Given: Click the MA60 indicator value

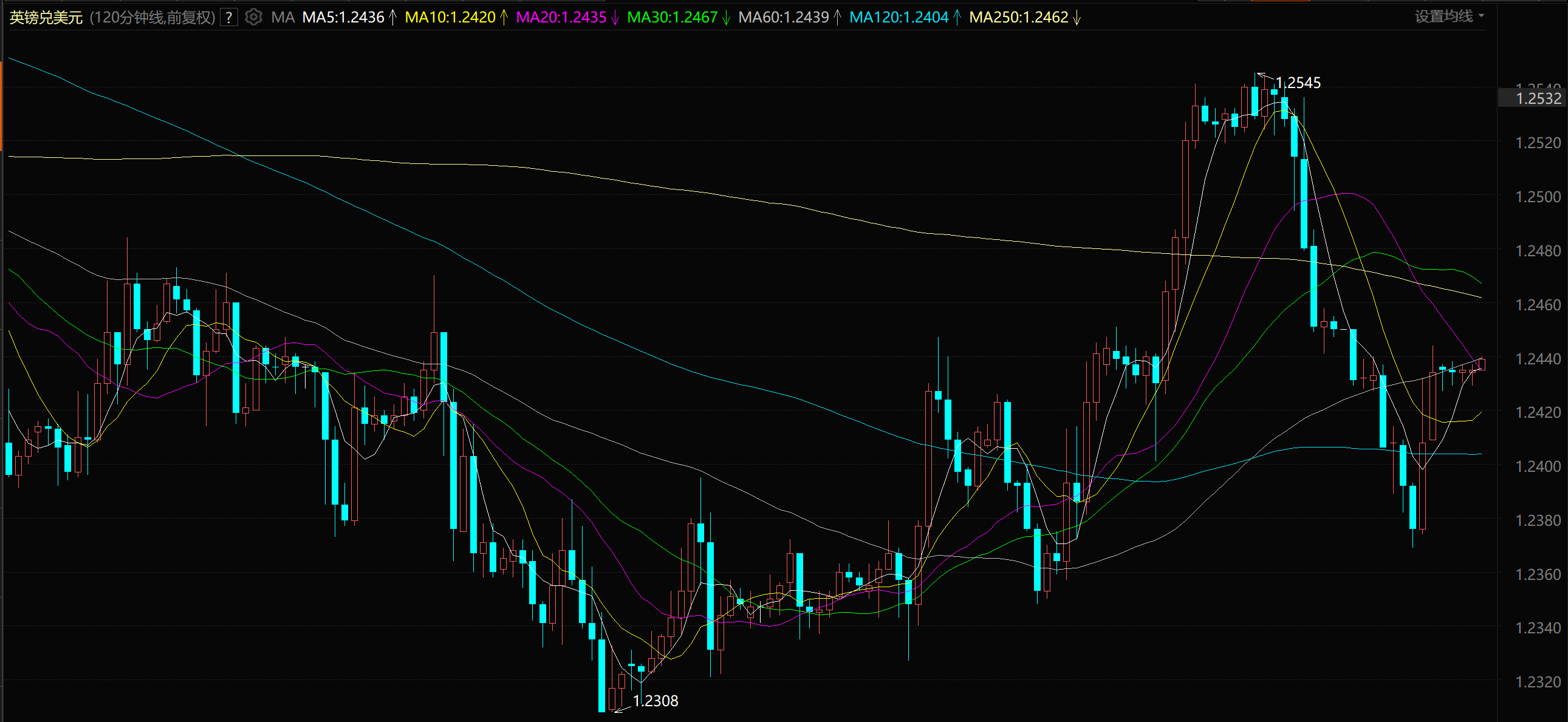Looking at the screenshot, I should [783, 17].
